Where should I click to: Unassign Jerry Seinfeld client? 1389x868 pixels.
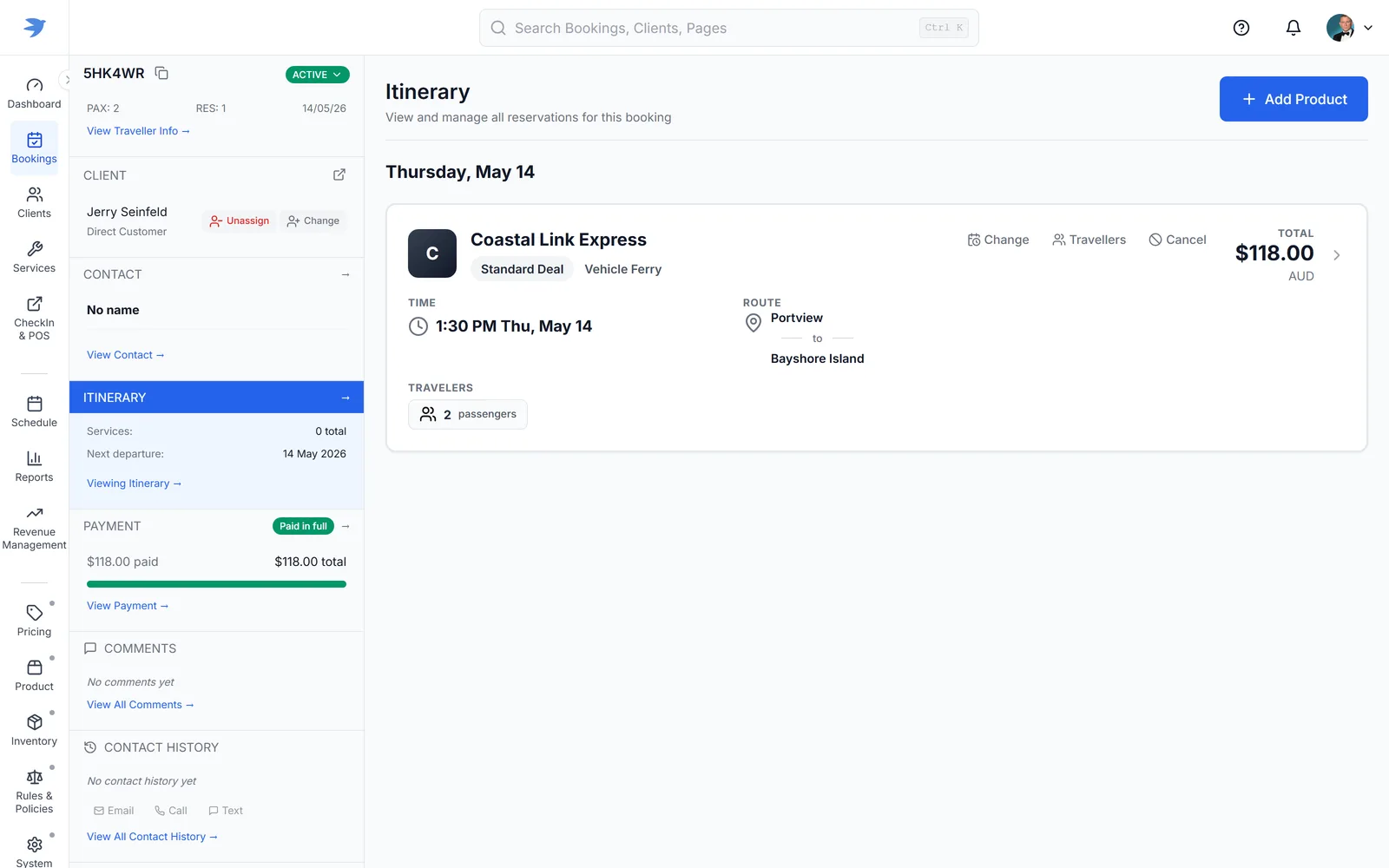[x=240, y=221]
